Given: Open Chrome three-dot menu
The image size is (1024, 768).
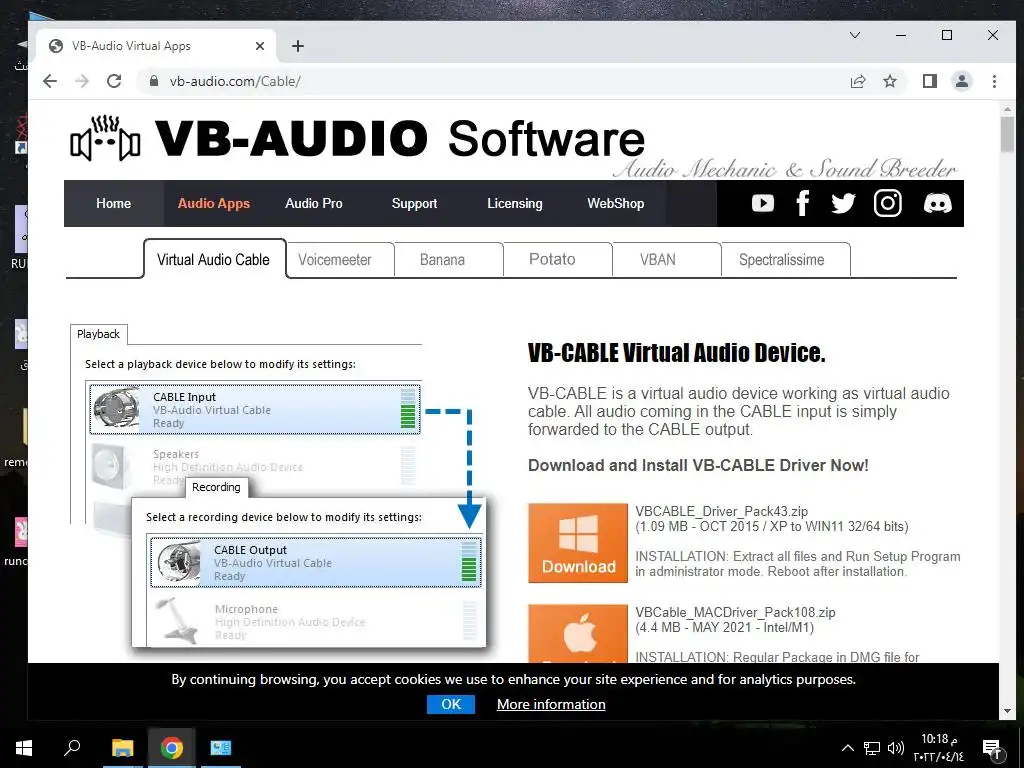Looking at the screenshot, I should click(x=994, y=81).
